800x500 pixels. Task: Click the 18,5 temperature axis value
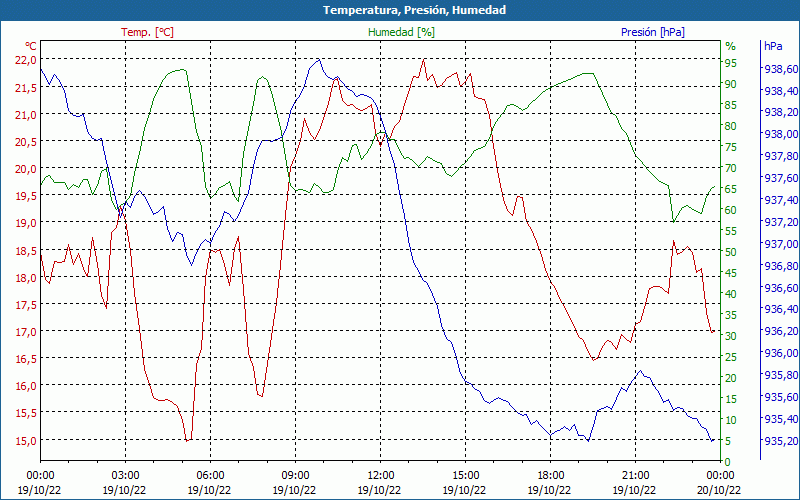coord(24,251)
